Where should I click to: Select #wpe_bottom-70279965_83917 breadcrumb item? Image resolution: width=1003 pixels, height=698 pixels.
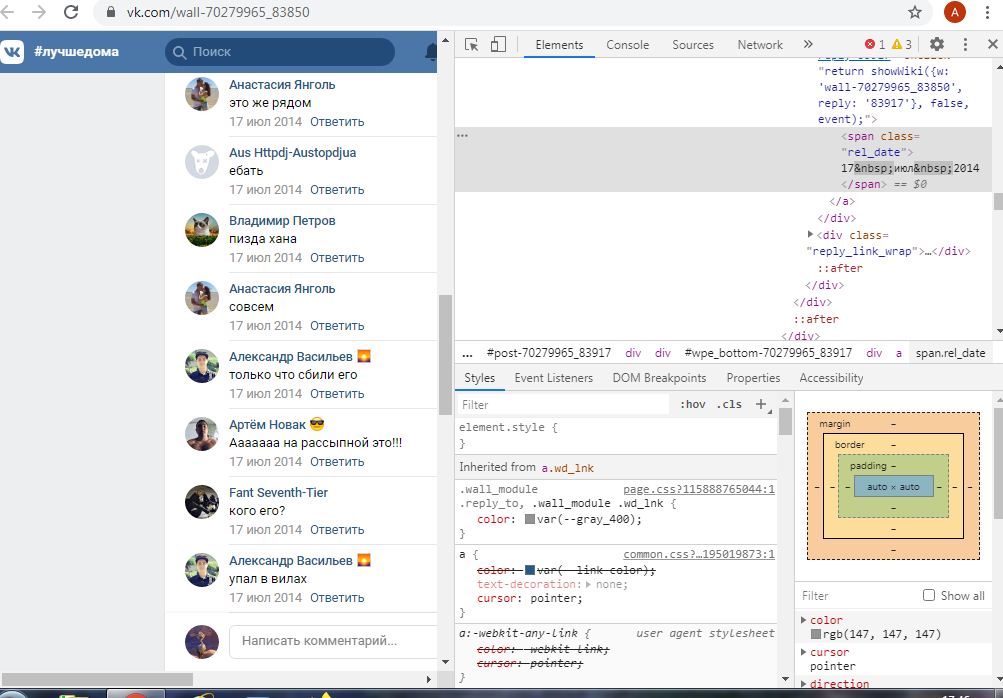768,353
